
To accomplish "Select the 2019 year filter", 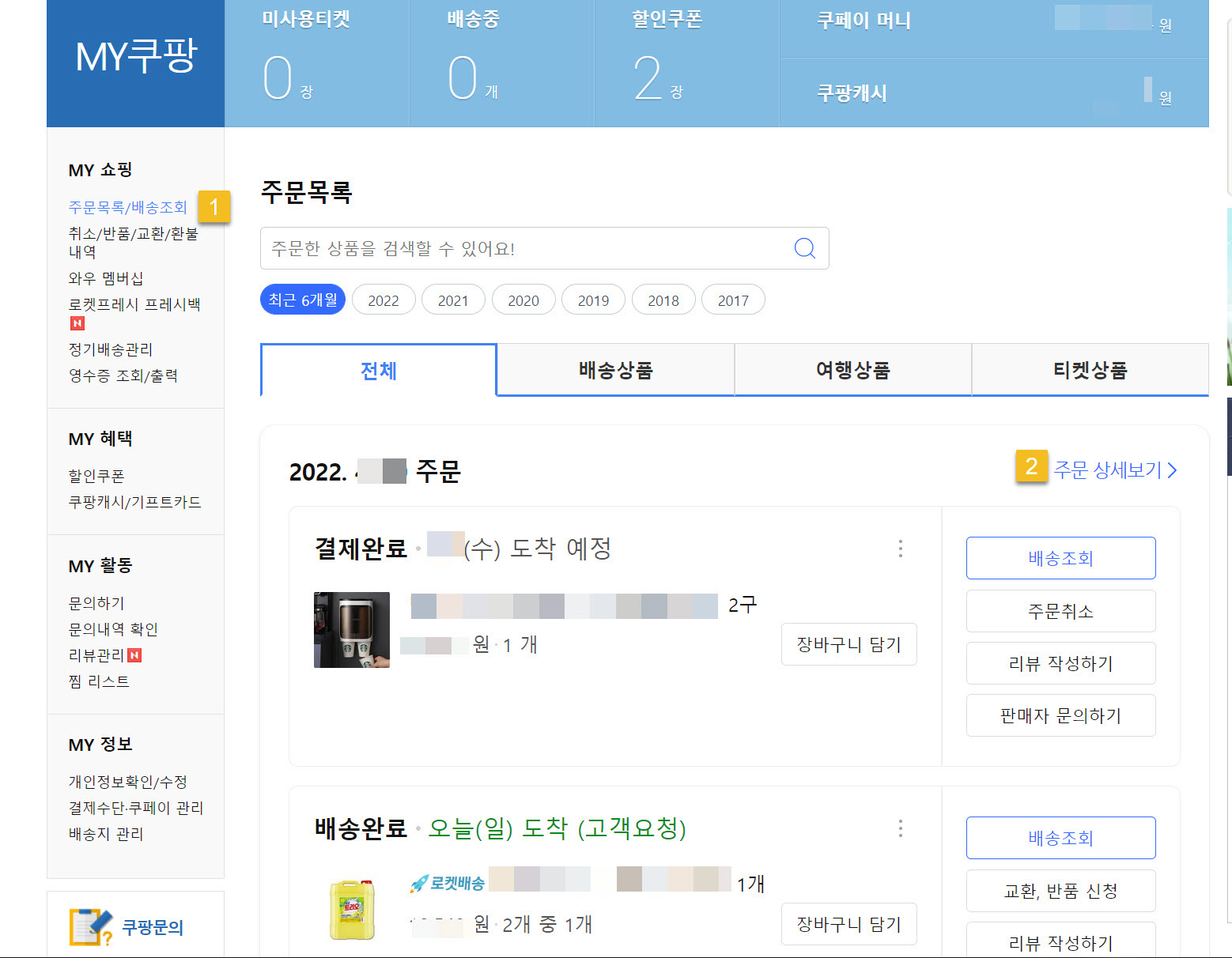I will pyautogui.click(x=593, y=300).
